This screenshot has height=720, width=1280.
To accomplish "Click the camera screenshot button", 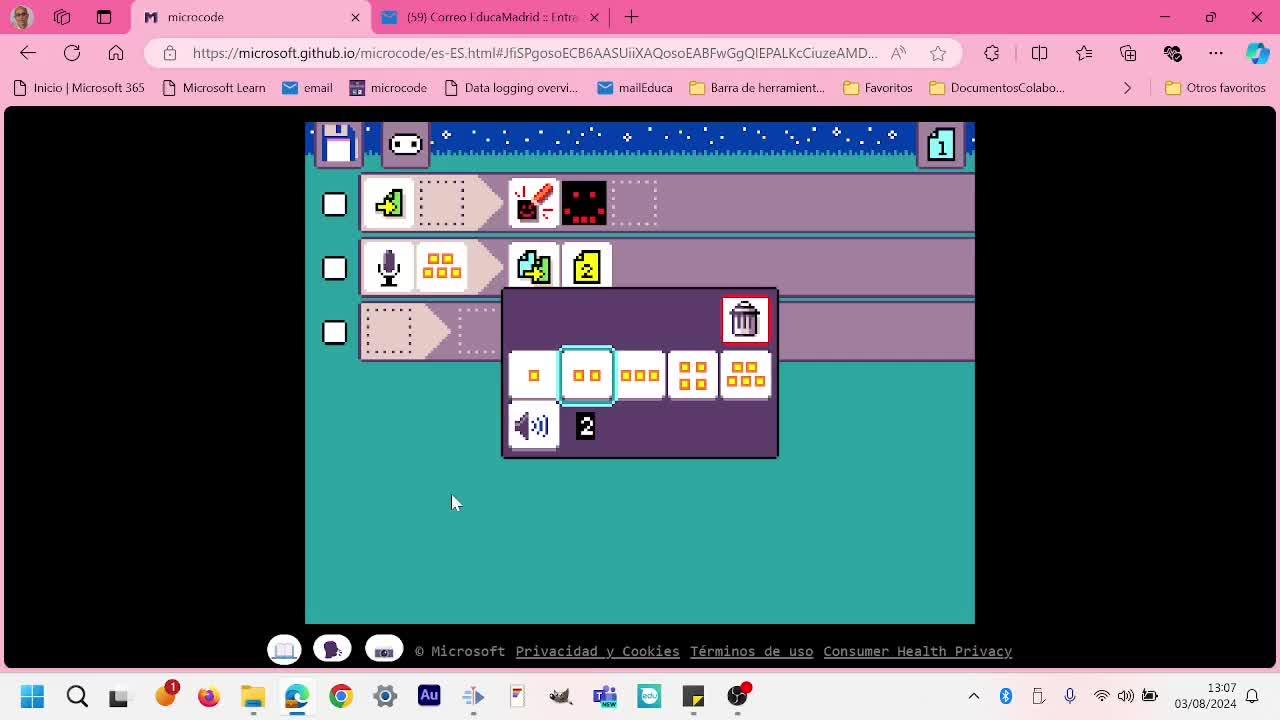I will 384,650.
